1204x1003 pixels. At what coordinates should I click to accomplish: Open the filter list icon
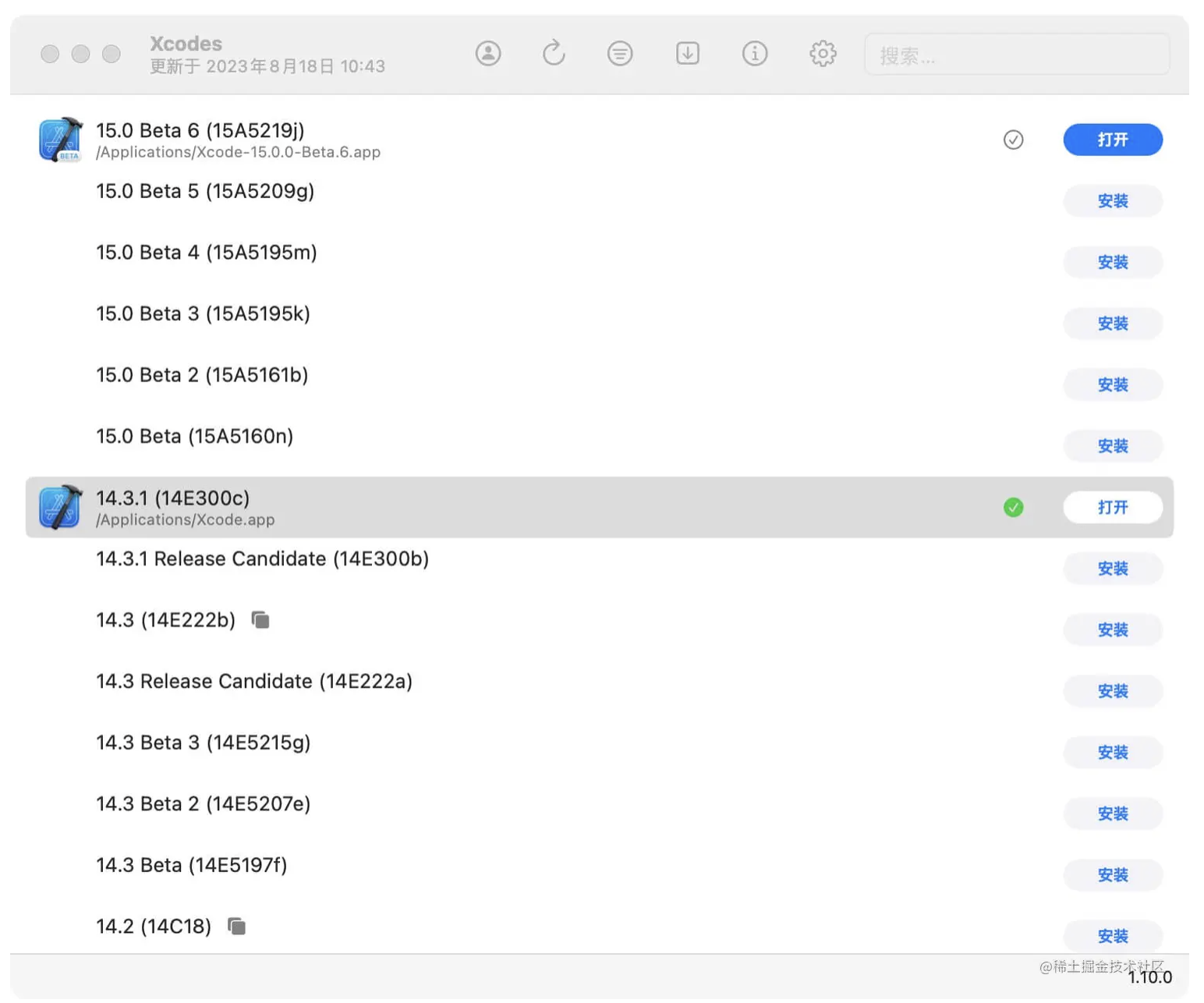pos(620,54)
